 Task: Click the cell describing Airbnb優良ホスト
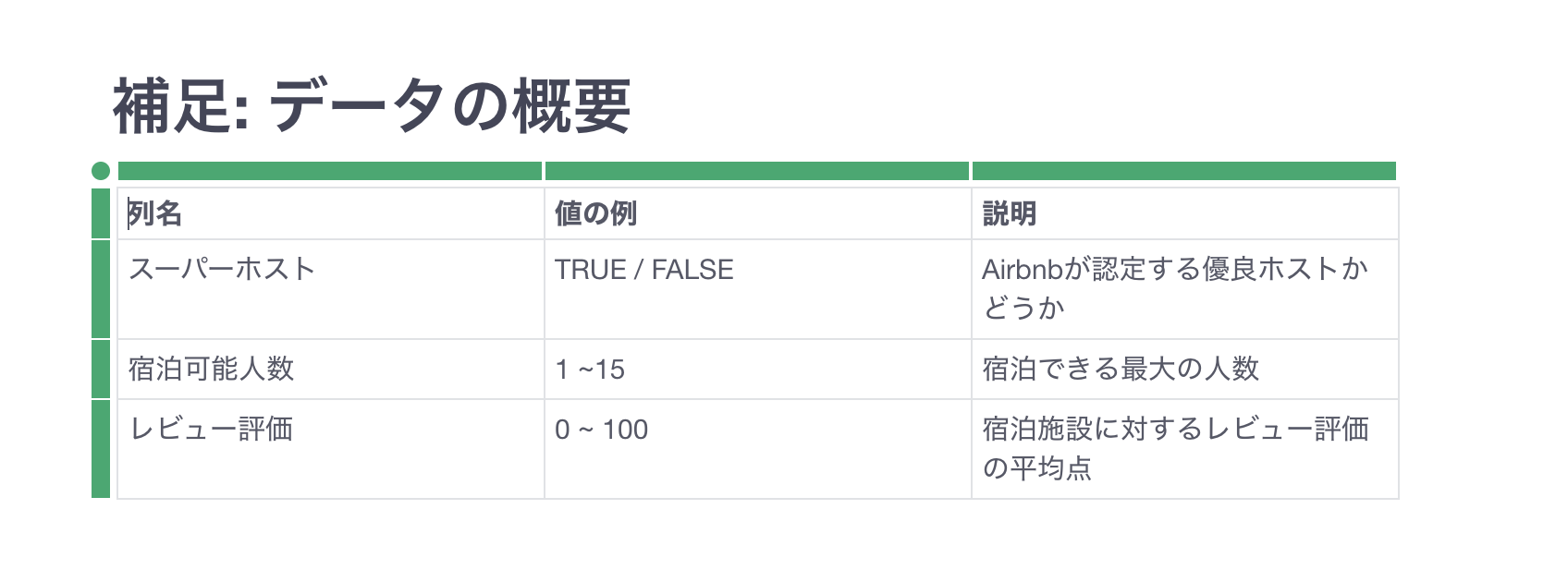click(x=1185, y=289)
